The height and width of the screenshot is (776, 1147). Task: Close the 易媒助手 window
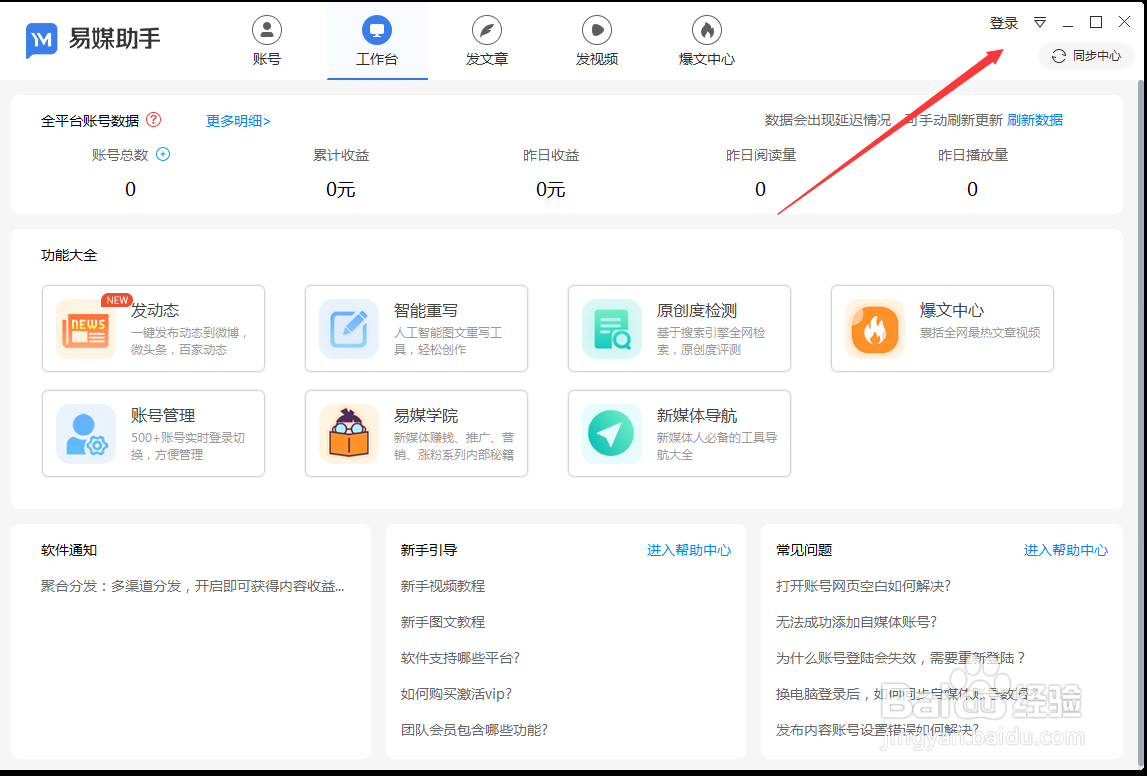(x=1124, y=23)
